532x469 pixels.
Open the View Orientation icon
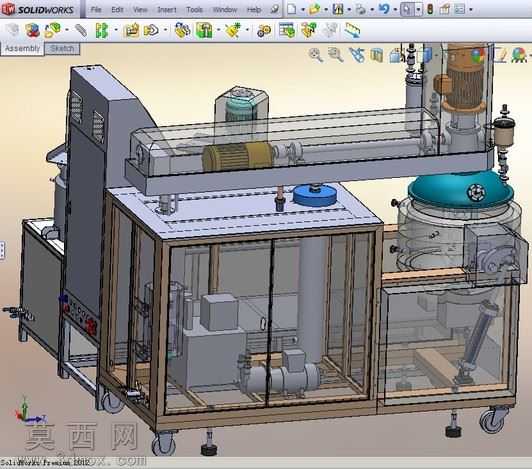click(x=395, y=55)
